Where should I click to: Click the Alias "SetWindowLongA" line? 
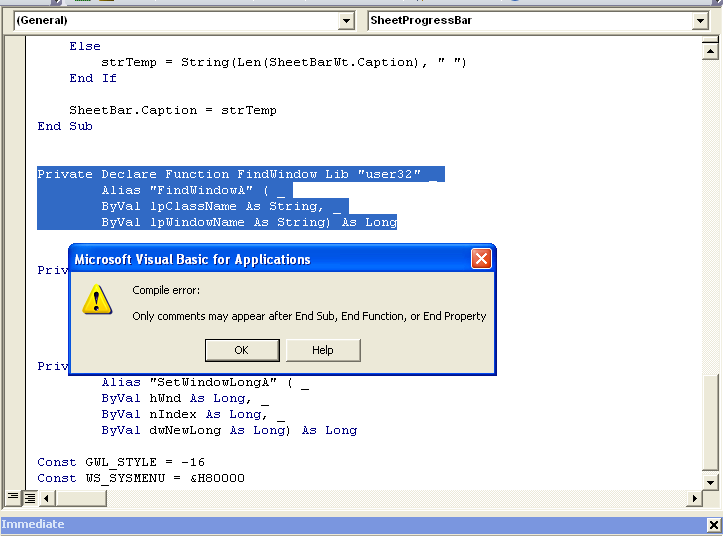pyautogui.click(x=205, y=382)
